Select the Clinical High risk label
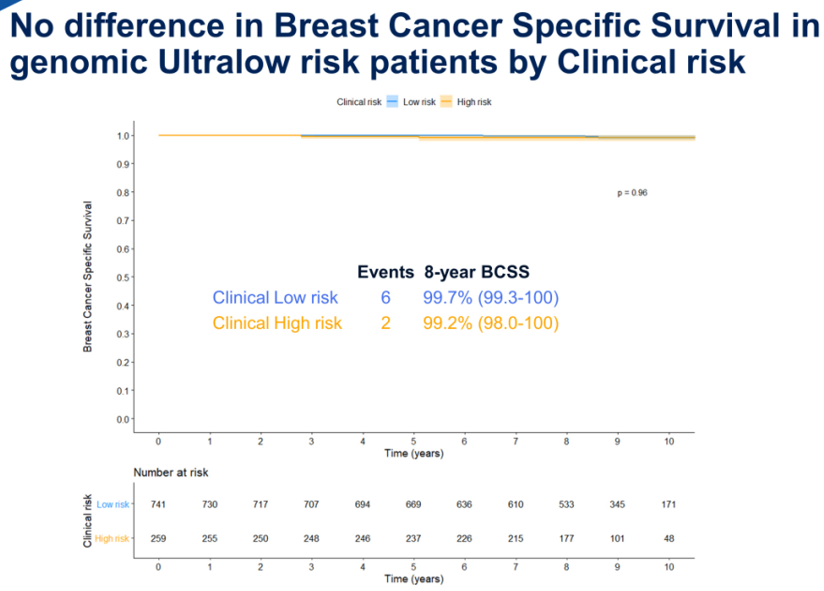Viewport: 824px width, 591px height. (x=277, y=323)
